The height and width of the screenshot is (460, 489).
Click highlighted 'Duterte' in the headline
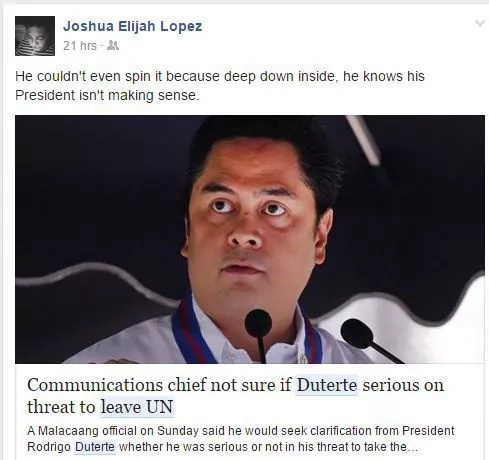(x=327, y=385)
